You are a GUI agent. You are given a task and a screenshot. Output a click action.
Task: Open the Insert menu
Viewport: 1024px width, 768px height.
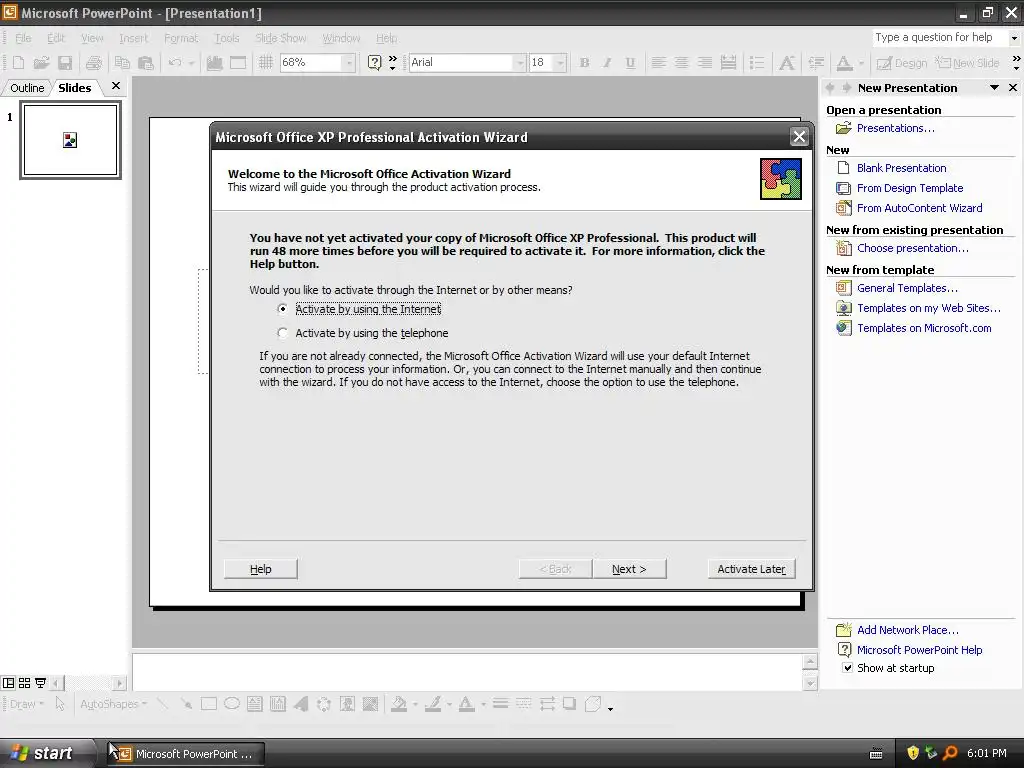pyautogui.click(x=133, y=38)
